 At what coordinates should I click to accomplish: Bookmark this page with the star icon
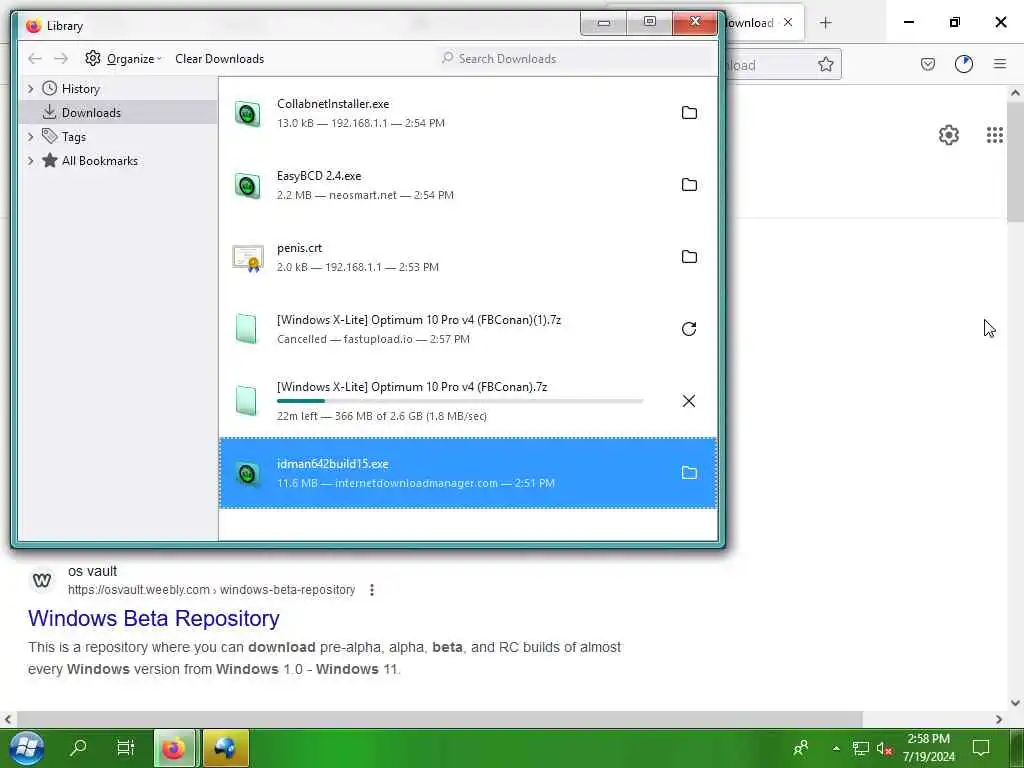825,64
